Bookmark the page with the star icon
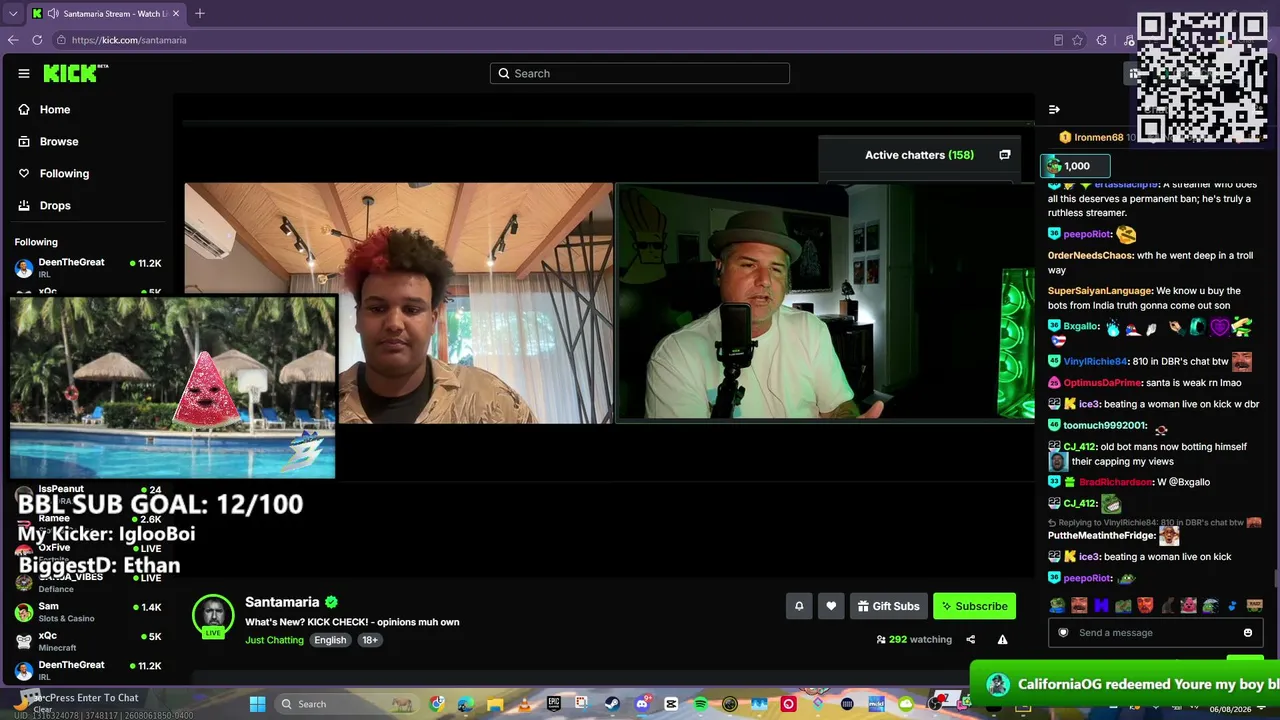 coord(1078,40)
